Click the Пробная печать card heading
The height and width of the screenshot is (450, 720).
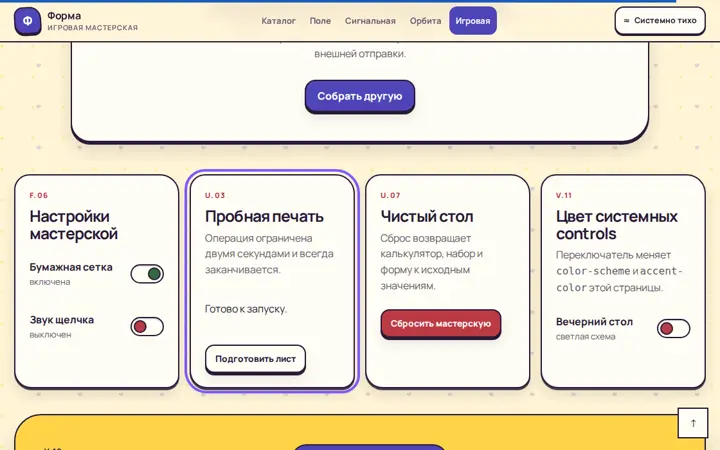coord(264,216)
